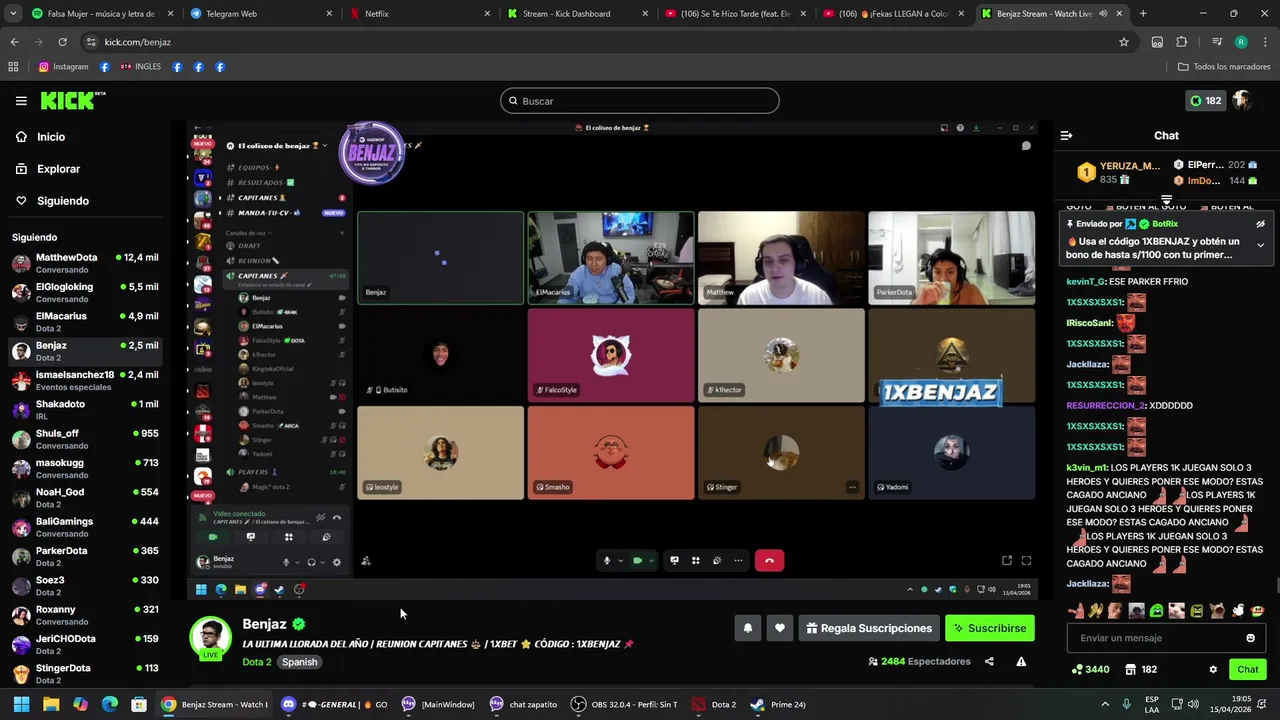The width and height of the screenshot is (1280, 720).
Task: Open File Explorer from taskbar
Action: 51,704
